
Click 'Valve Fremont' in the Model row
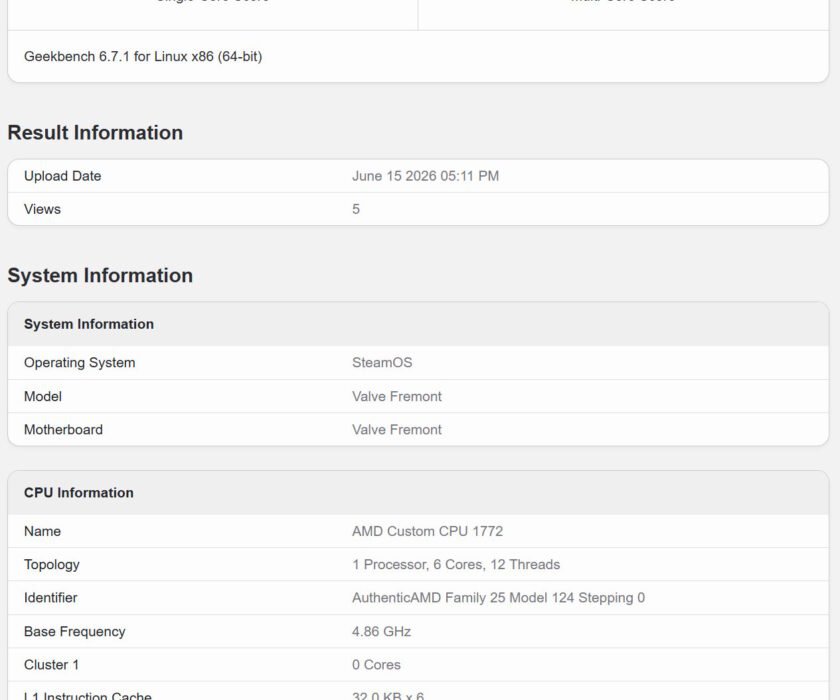397,396
